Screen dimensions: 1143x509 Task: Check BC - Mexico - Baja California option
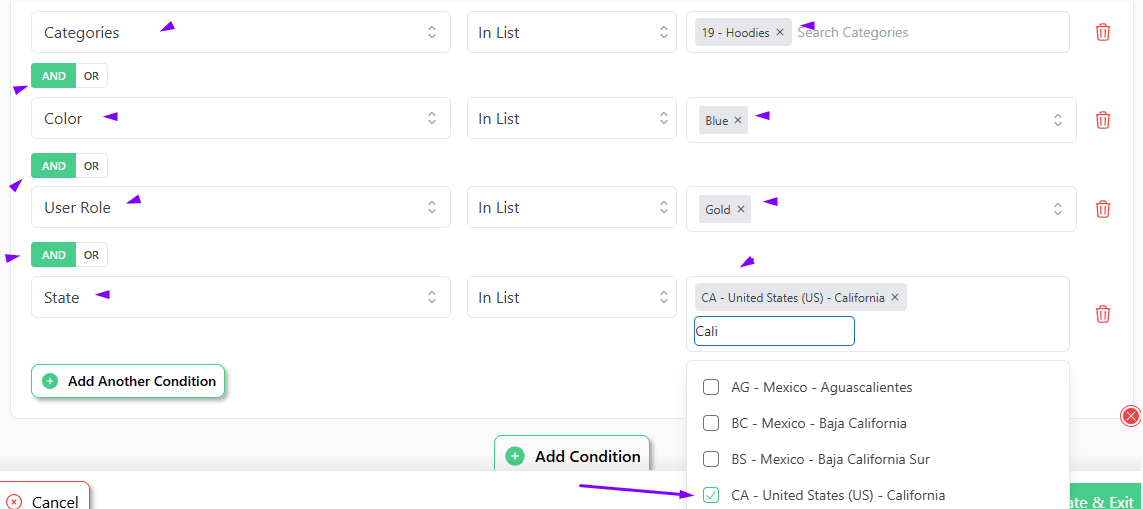[711, 423]
